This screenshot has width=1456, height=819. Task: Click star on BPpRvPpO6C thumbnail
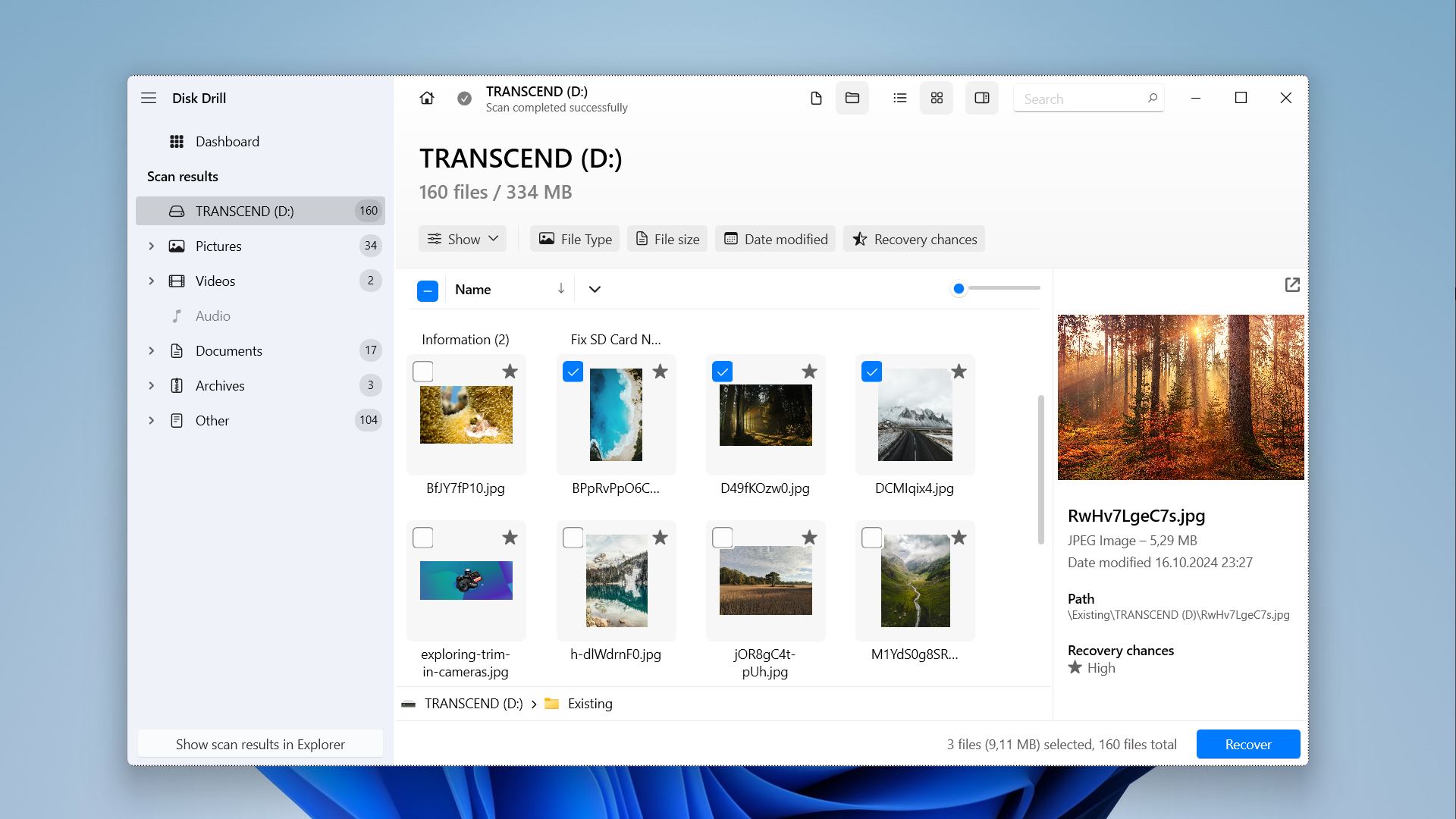(x=660, y=371)
